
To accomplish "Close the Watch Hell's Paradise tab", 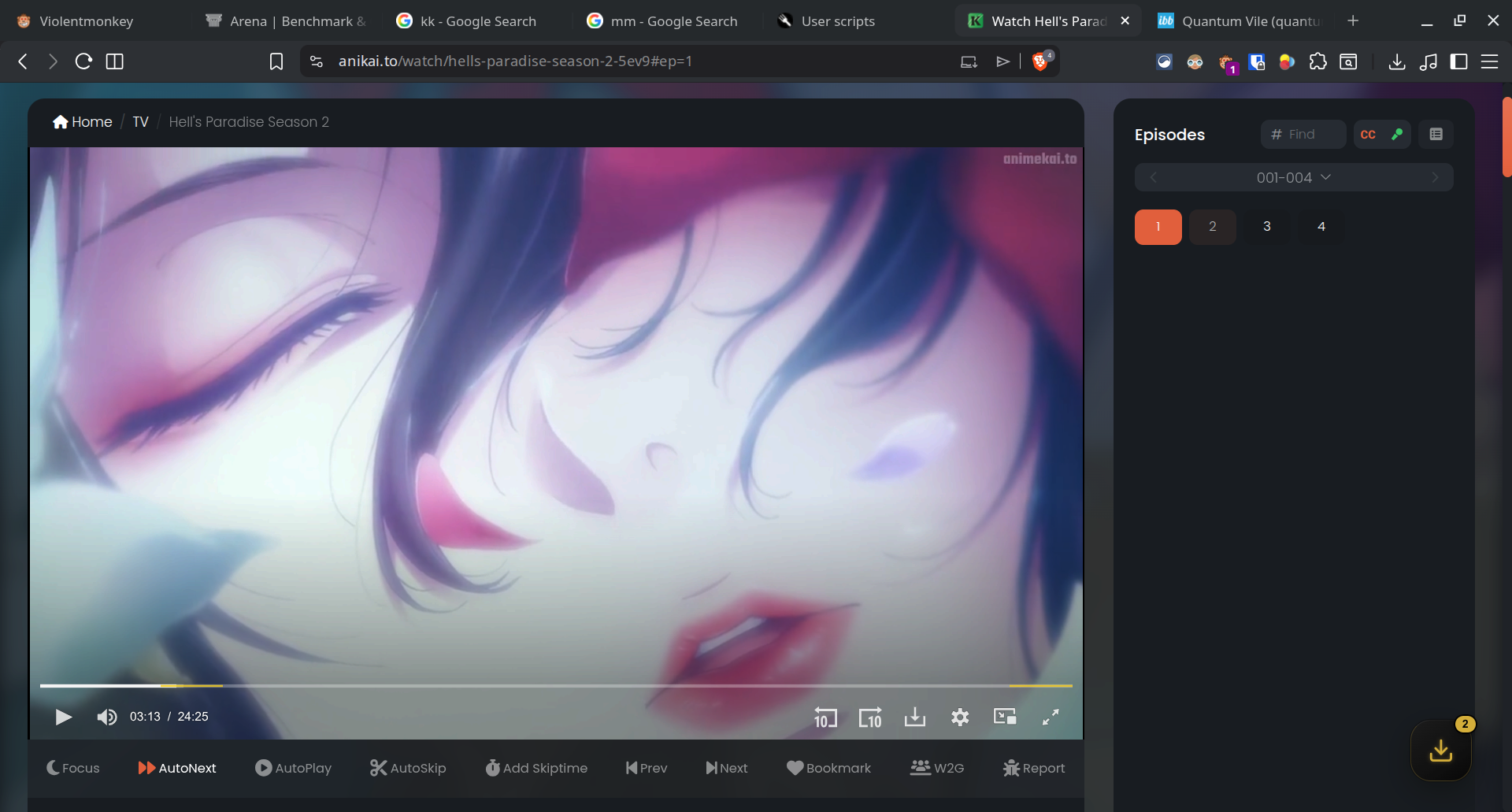I will [x=1125, y=21].
